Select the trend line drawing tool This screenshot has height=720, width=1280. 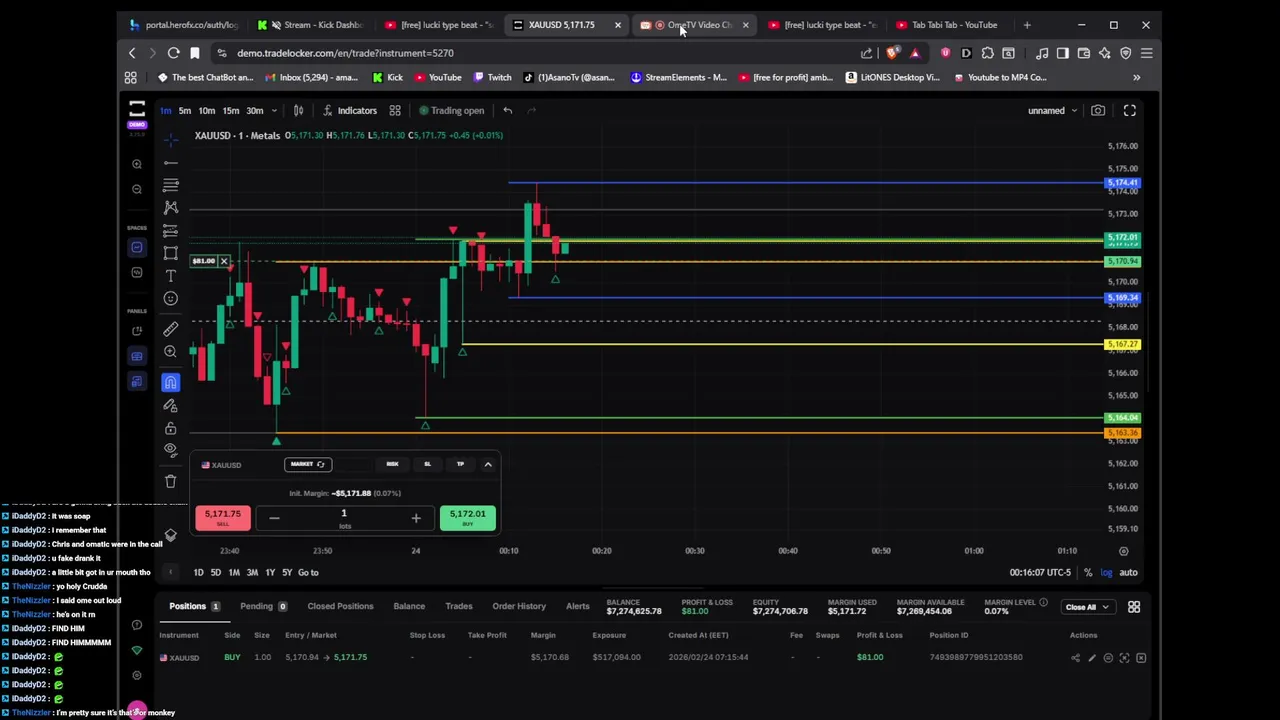tap(171, 162)
